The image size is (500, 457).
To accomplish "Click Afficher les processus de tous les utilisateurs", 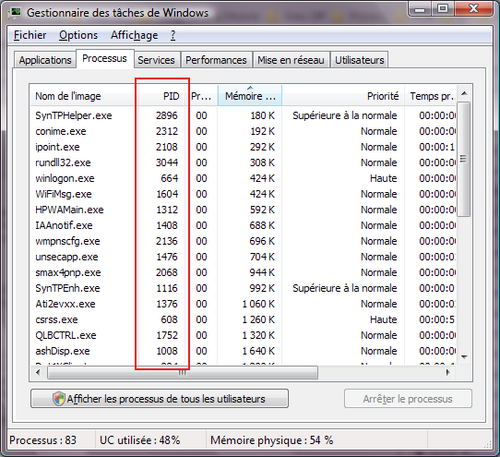I will (159, 399).
